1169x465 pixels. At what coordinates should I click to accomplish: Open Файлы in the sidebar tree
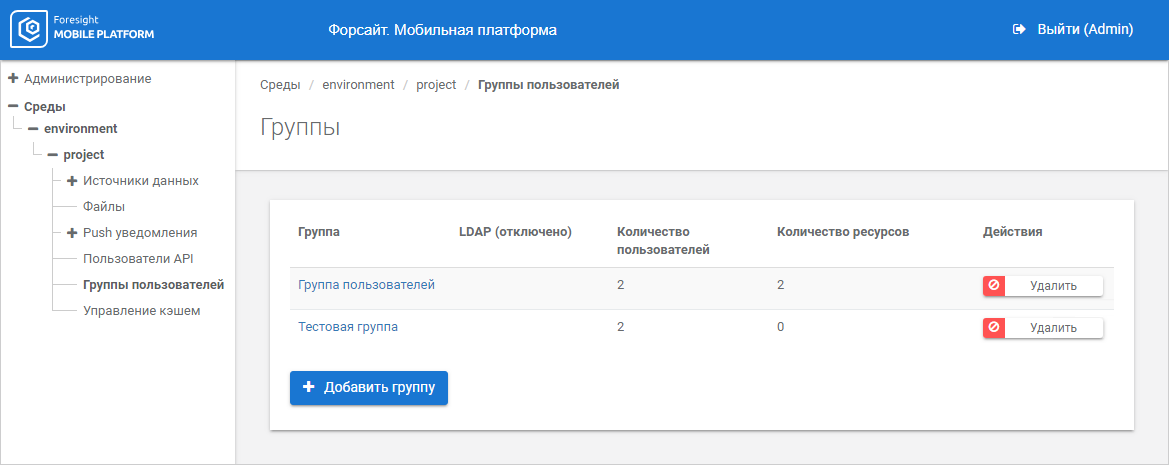tap(104, 207)
